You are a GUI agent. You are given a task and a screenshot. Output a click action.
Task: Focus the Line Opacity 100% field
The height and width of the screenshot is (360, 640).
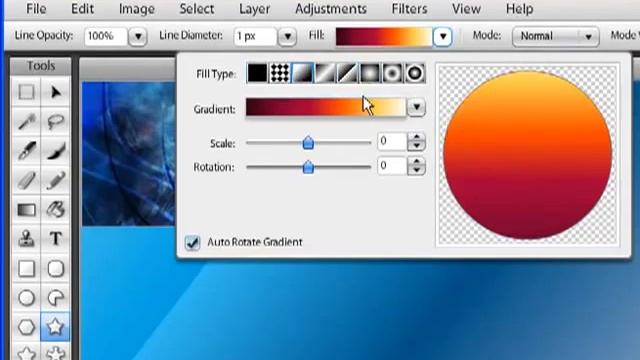[106, 37]
